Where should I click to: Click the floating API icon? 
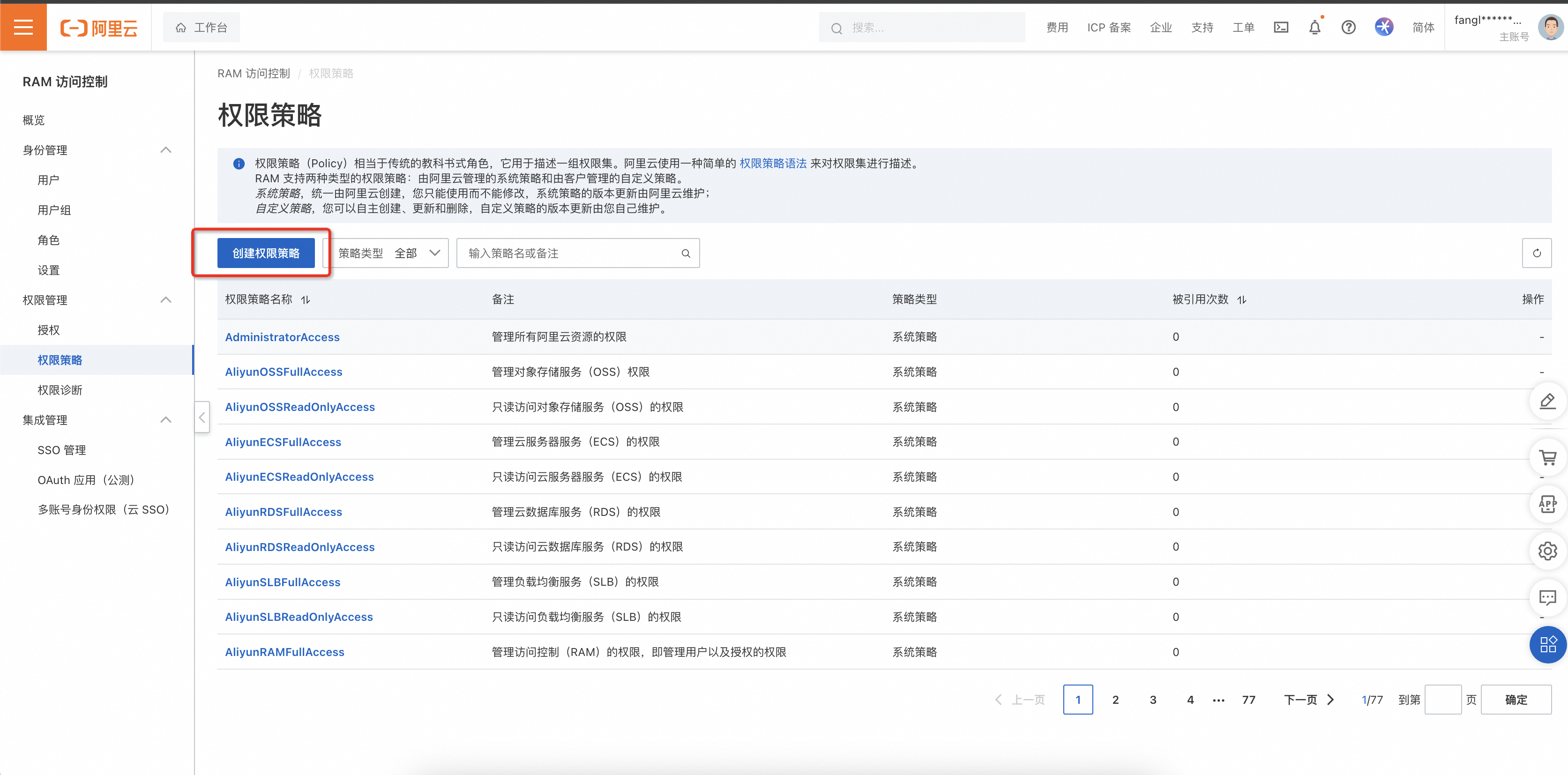(x=1548, y=504)
